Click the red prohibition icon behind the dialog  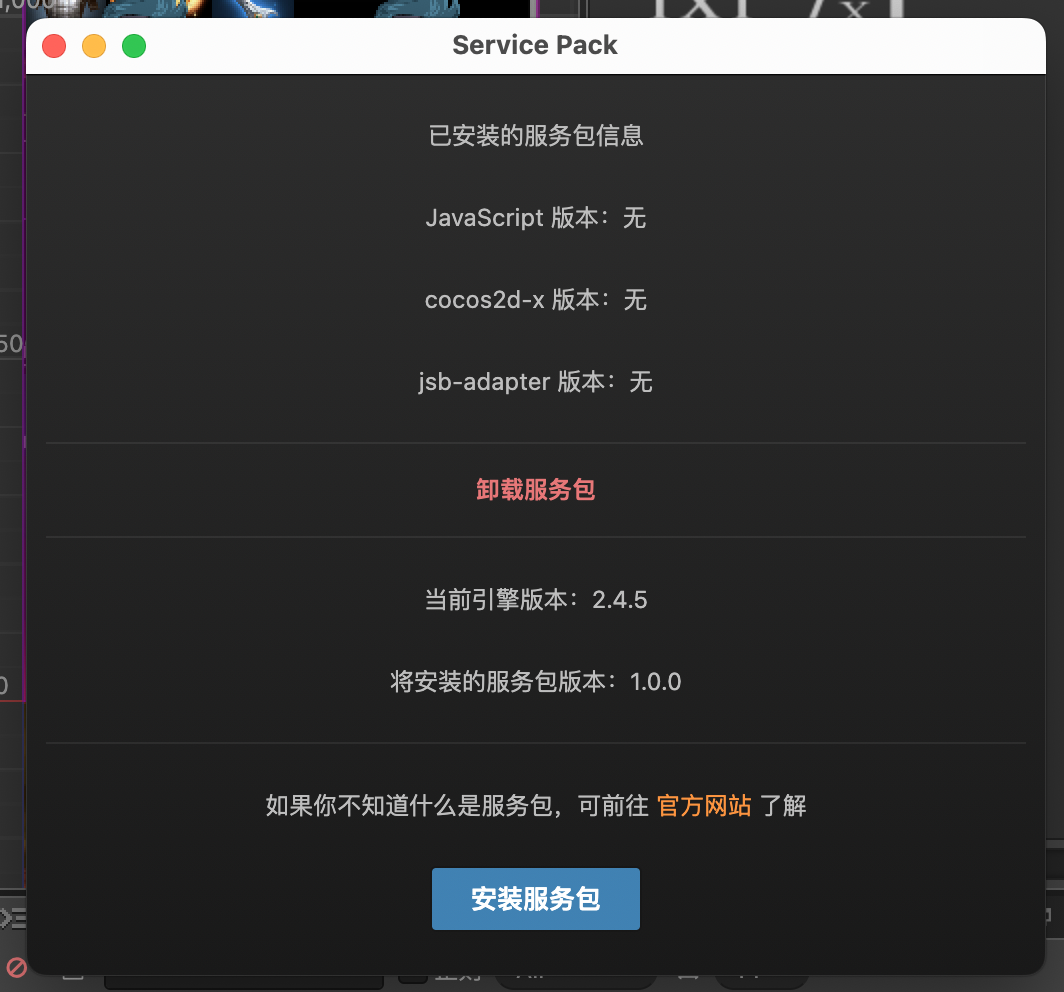click(16, 967)
